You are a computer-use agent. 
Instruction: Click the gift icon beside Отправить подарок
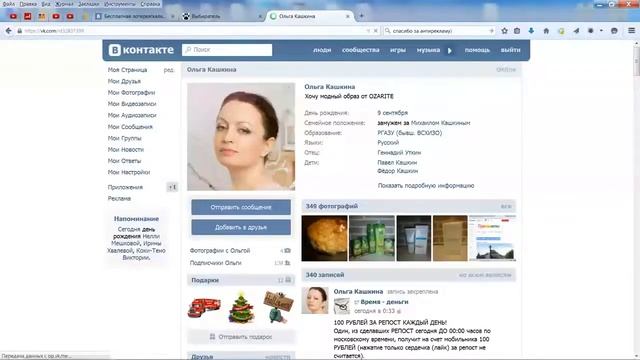212,337
